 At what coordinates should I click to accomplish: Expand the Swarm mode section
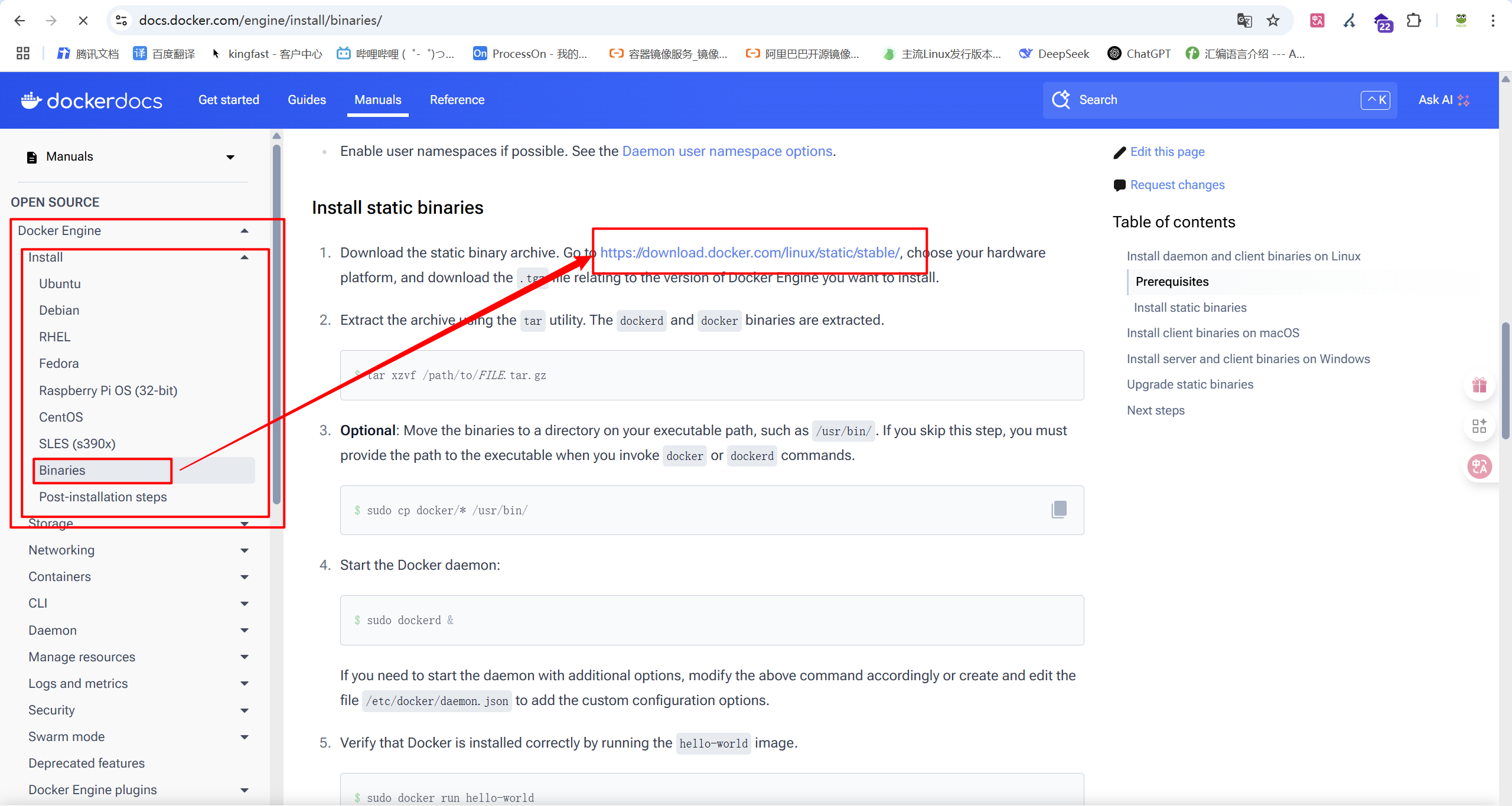click(245, 737)
